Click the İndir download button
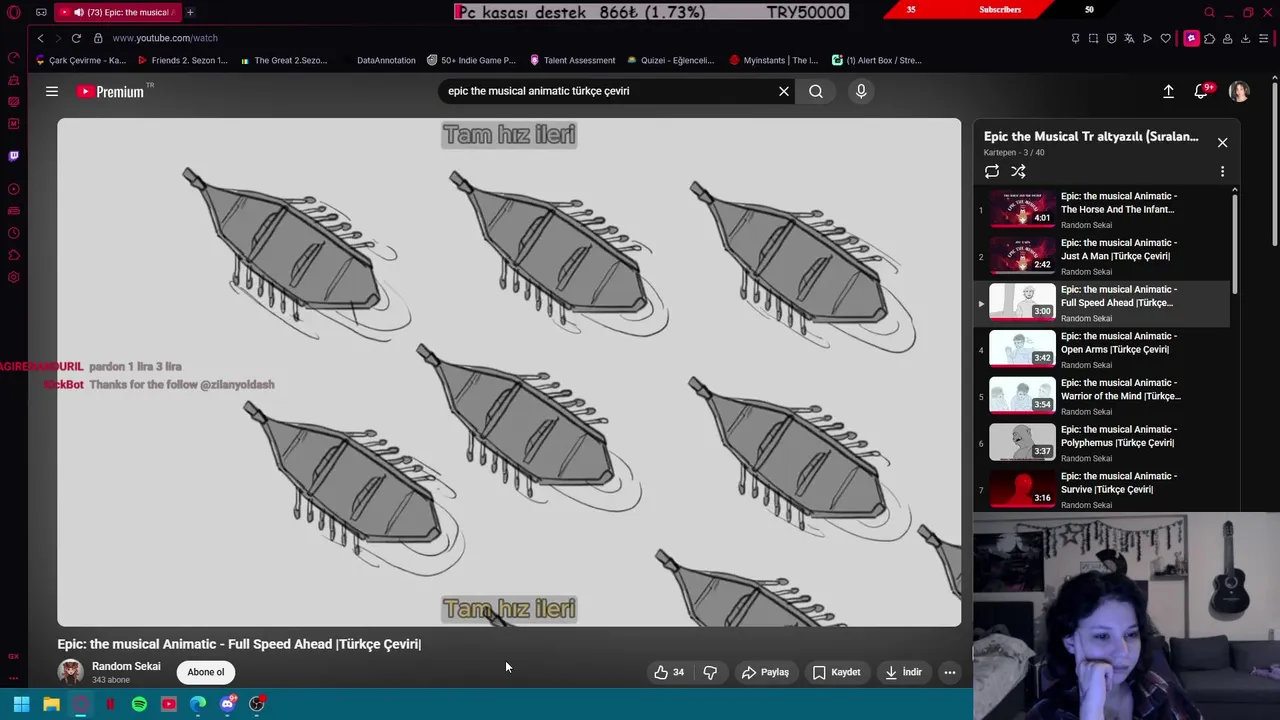Viewport: 1280px width, 720px height. 903,672
